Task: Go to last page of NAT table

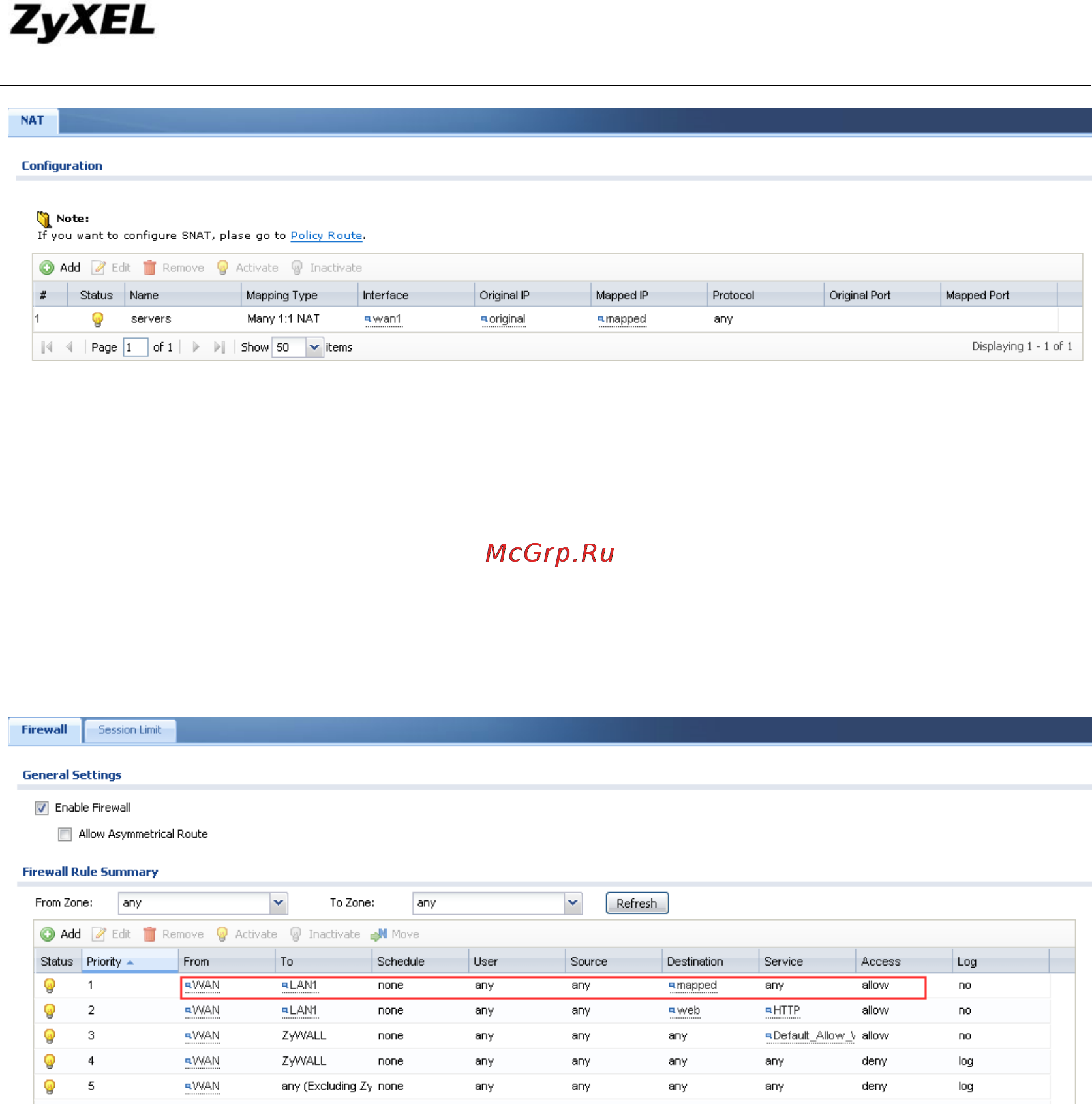Action: pos(219,347)
